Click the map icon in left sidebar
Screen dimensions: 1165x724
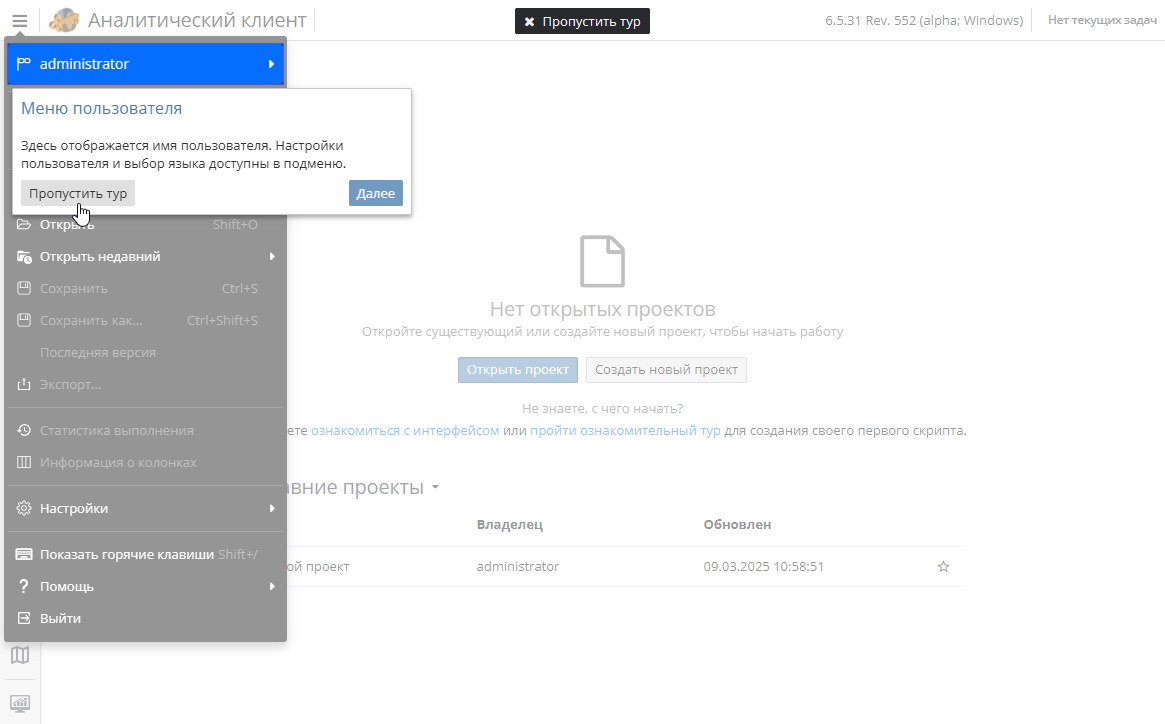20,655
